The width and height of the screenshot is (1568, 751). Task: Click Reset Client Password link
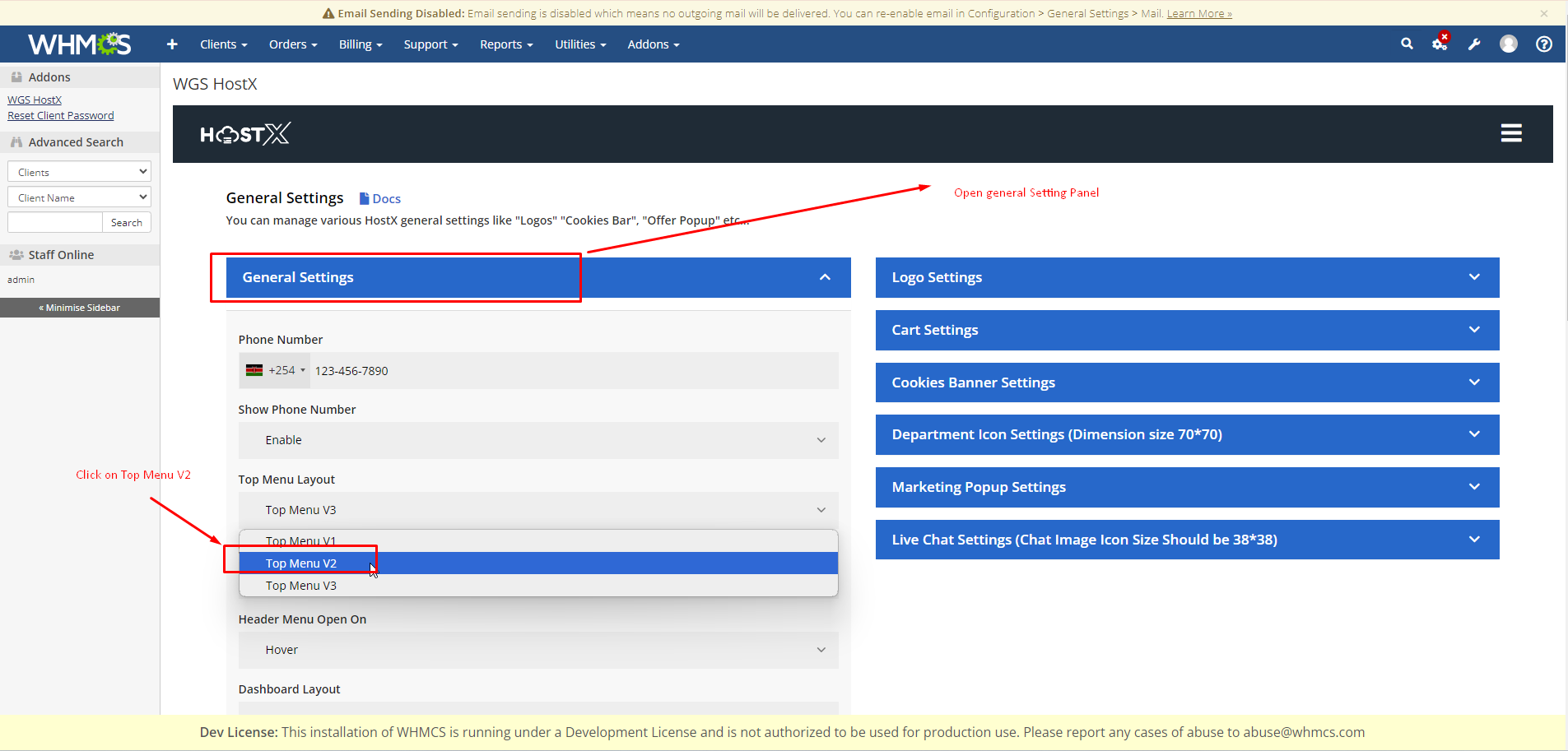point(61,116)
